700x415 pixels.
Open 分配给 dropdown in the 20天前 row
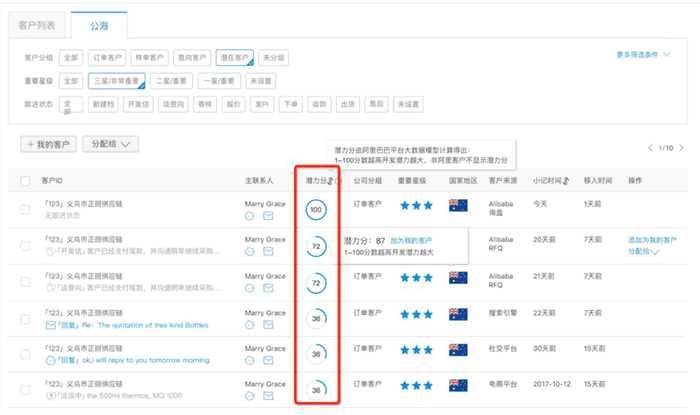(643, 252)
